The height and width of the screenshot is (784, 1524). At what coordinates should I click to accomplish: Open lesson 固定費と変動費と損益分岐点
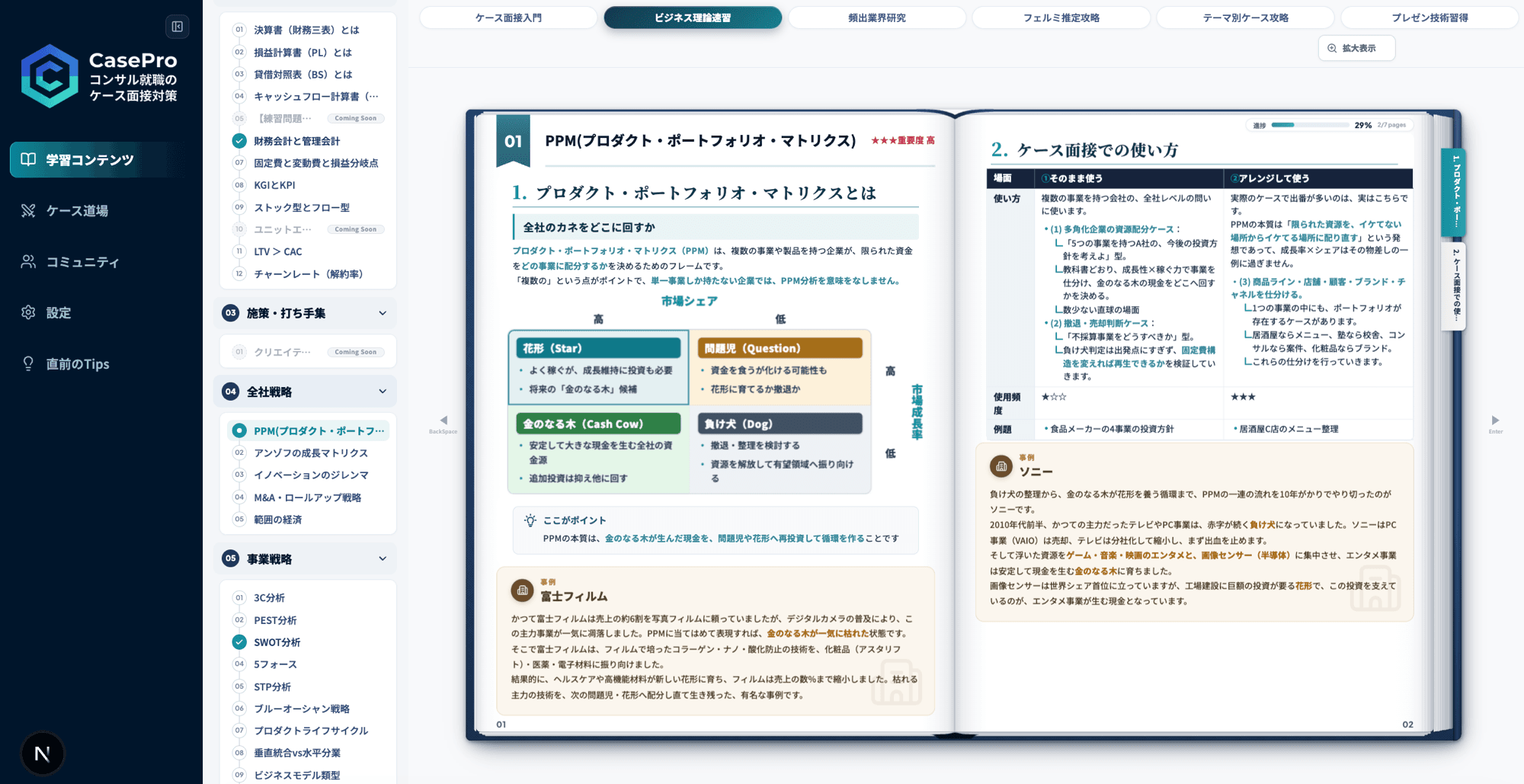click(x=315, y=163)
